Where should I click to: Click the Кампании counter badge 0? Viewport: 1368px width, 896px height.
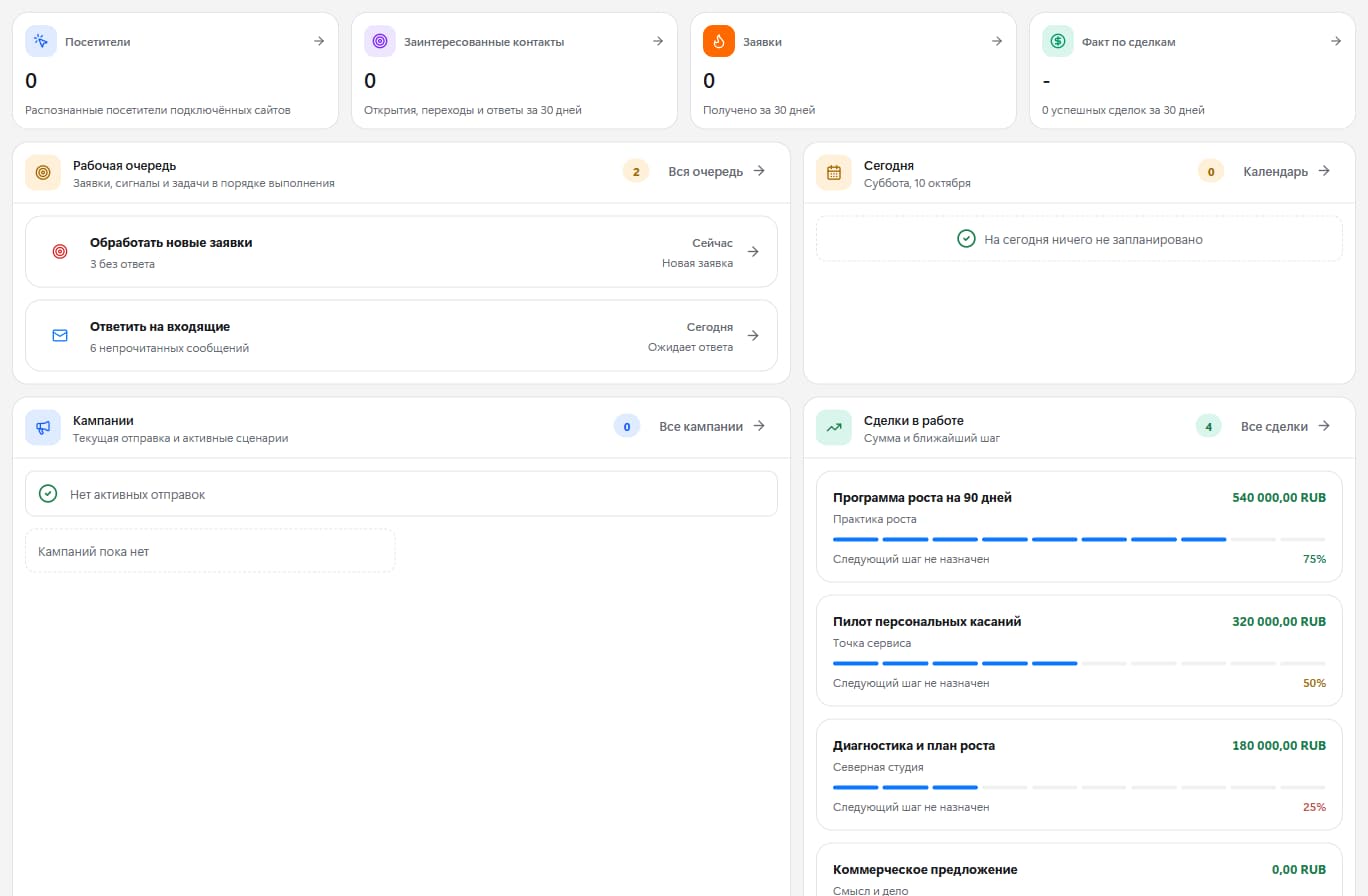tap(627, 426)
